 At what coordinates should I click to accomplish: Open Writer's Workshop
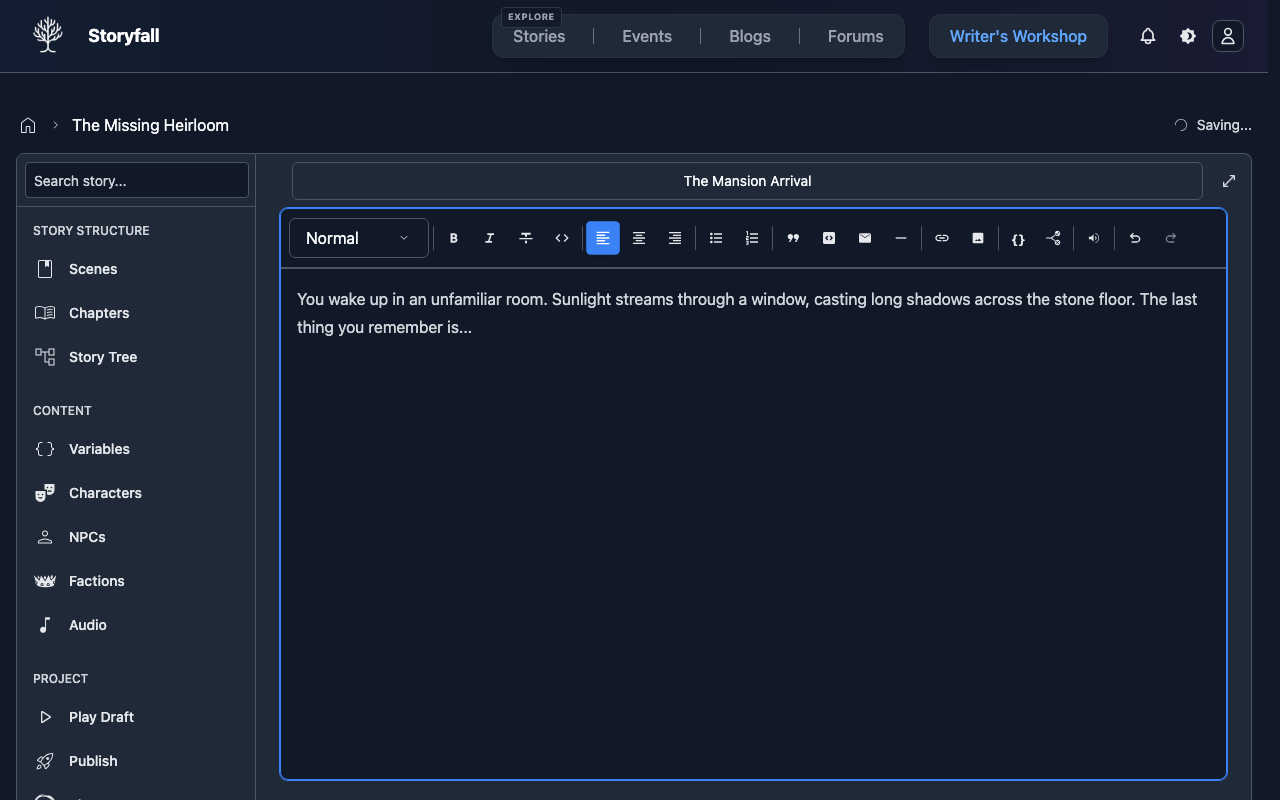click(1018, 36)
